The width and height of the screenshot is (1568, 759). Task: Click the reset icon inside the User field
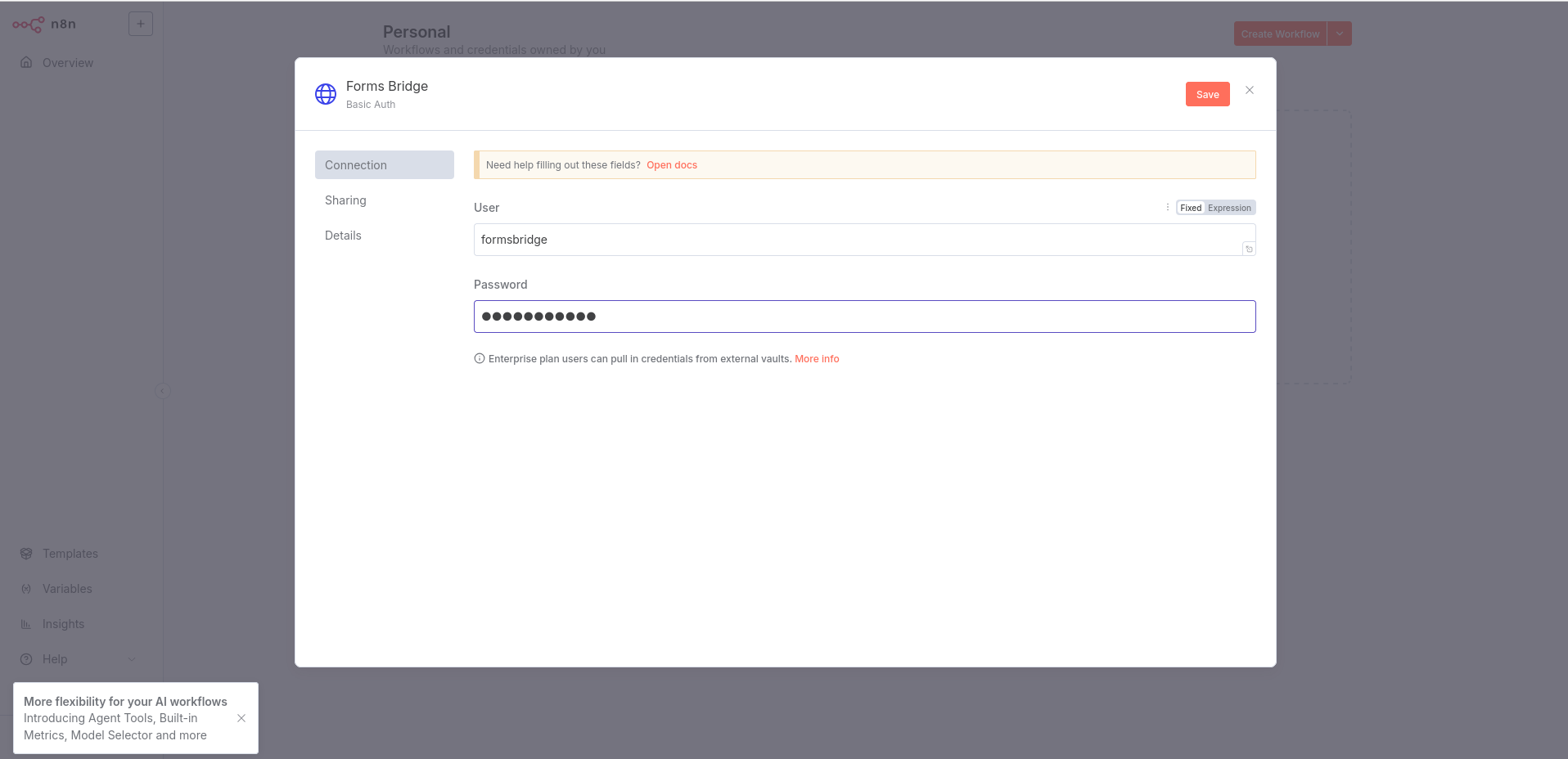click(x=1248, y=249)
